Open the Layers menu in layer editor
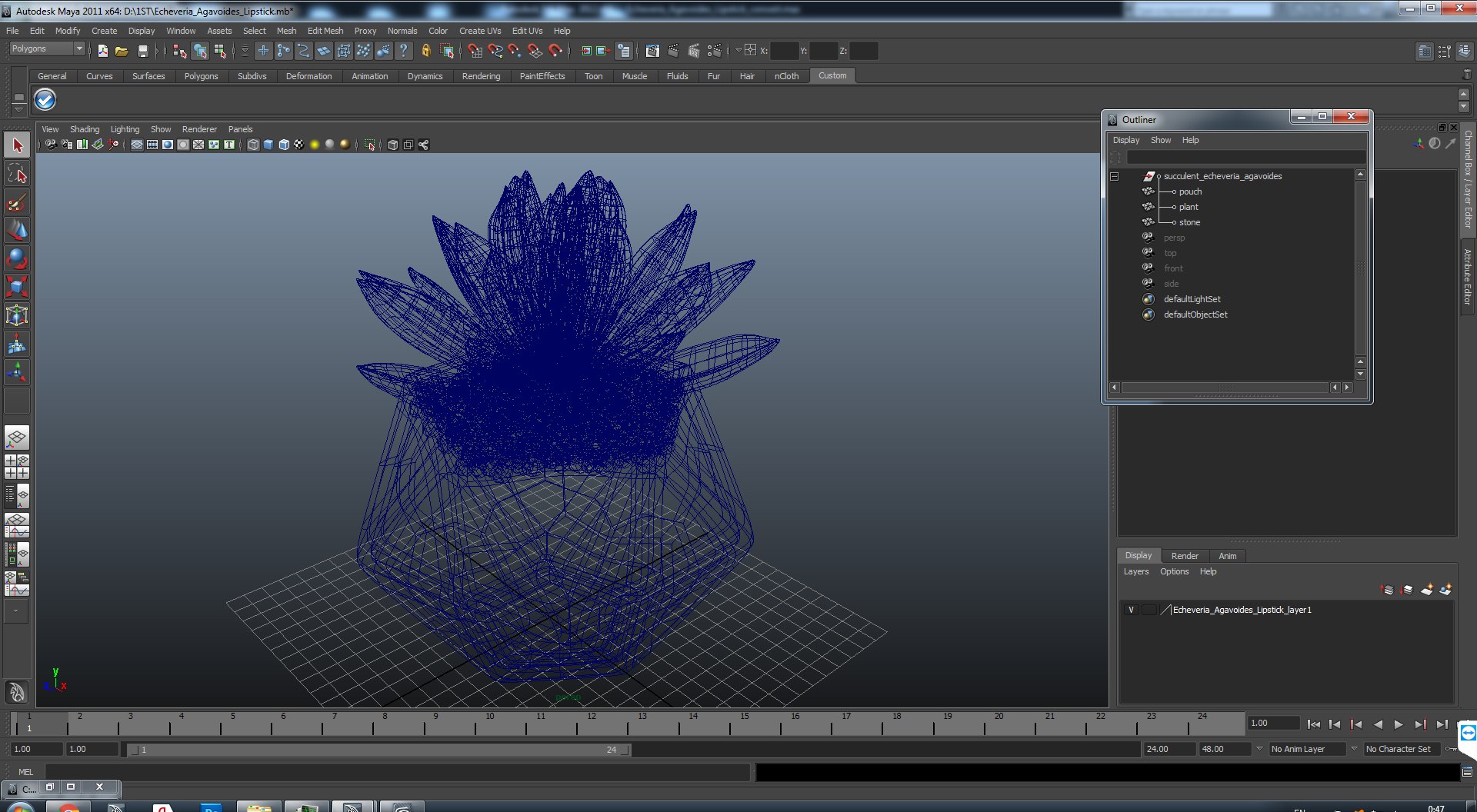This screenshot has width=1477, height=812. coord(1135,571)
